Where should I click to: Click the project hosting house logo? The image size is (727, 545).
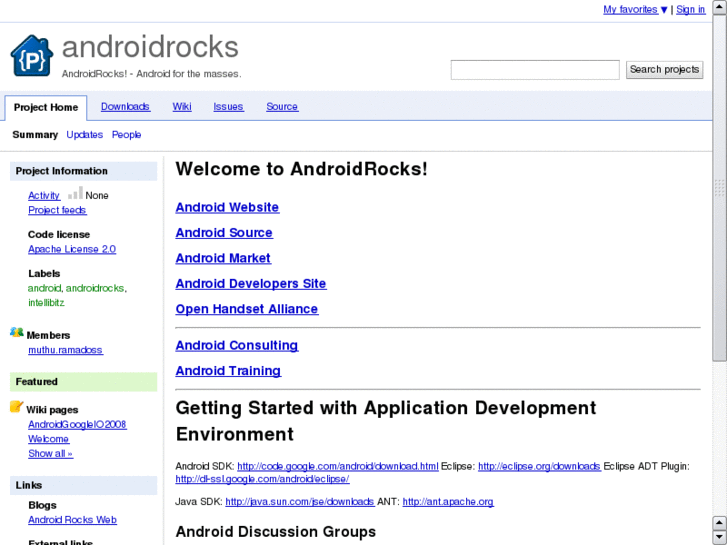click(32, 55)
